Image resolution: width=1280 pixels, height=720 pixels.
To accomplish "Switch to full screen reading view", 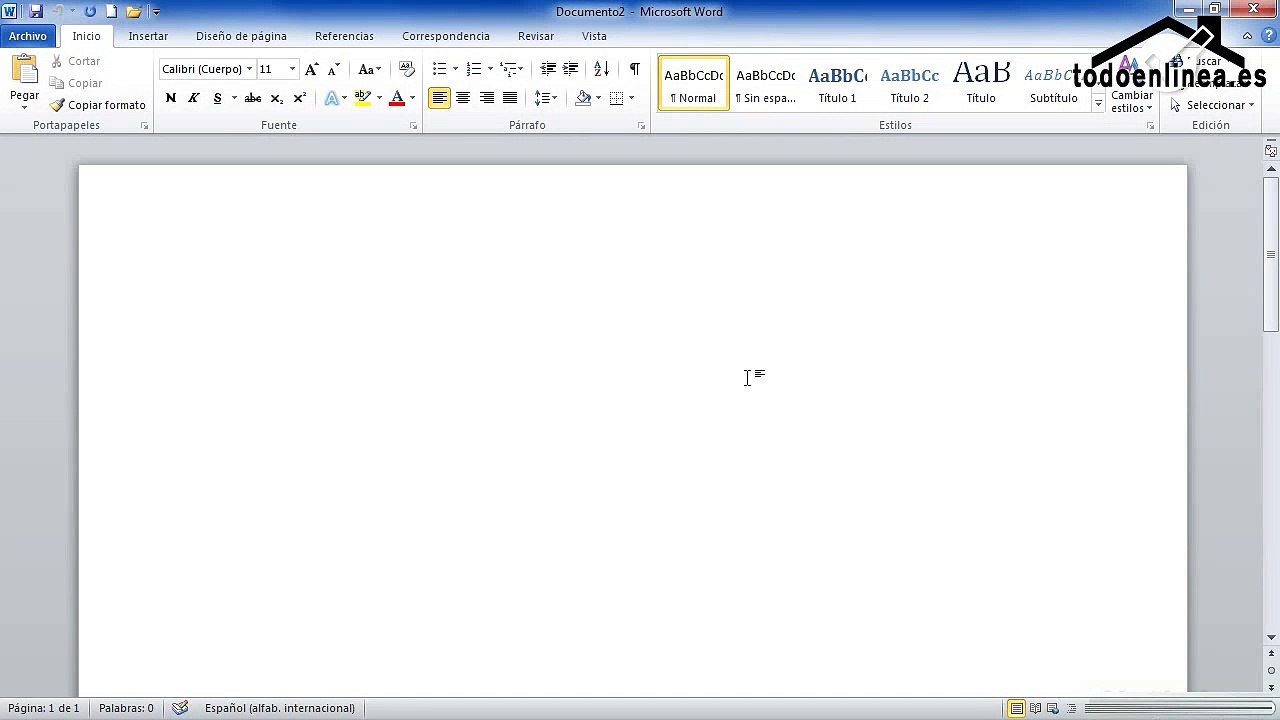I will tap(1035, 708).
